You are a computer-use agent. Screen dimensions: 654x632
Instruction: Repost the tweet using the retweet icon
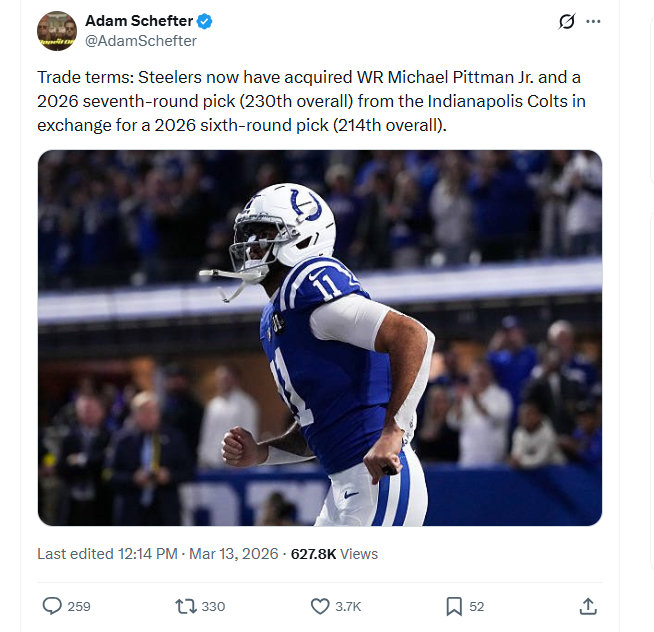click(186, 606)
